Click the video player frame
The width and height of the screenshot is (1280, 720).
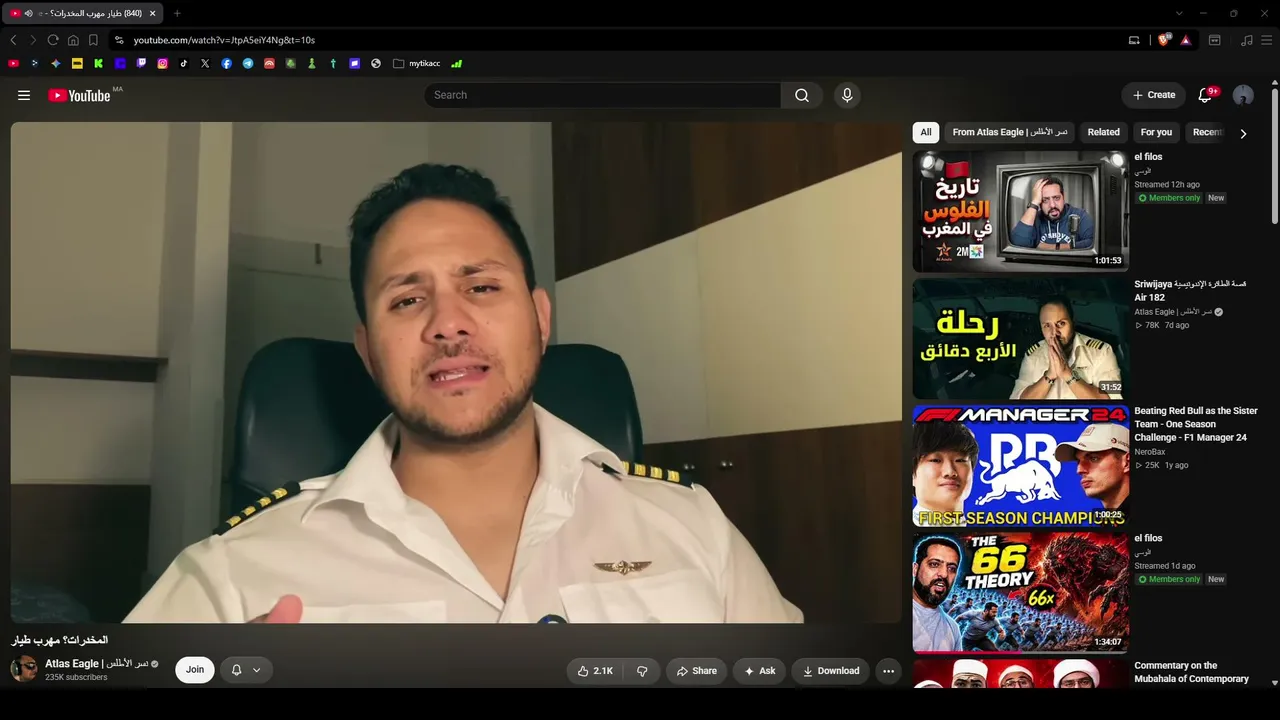click(456, 372)
